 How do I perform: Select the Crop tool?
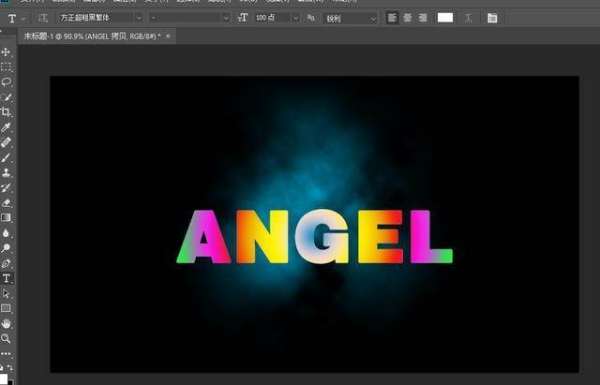pyautogui.click(x=6, y=112)
